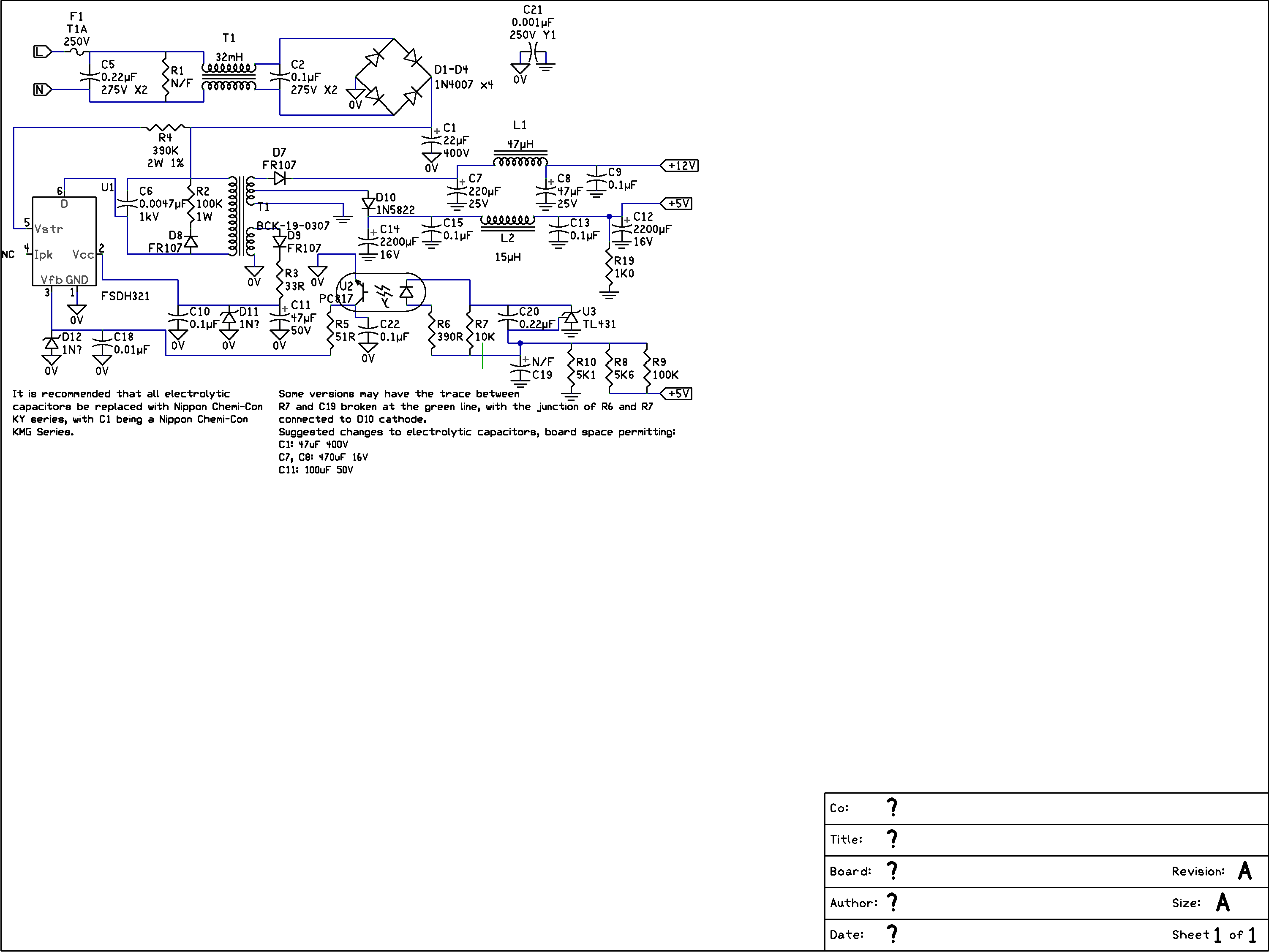This screenshot has width=1269, height=952.
Task: Click the D10 1N5822 diode symbol
Action: tap(368, 203)
